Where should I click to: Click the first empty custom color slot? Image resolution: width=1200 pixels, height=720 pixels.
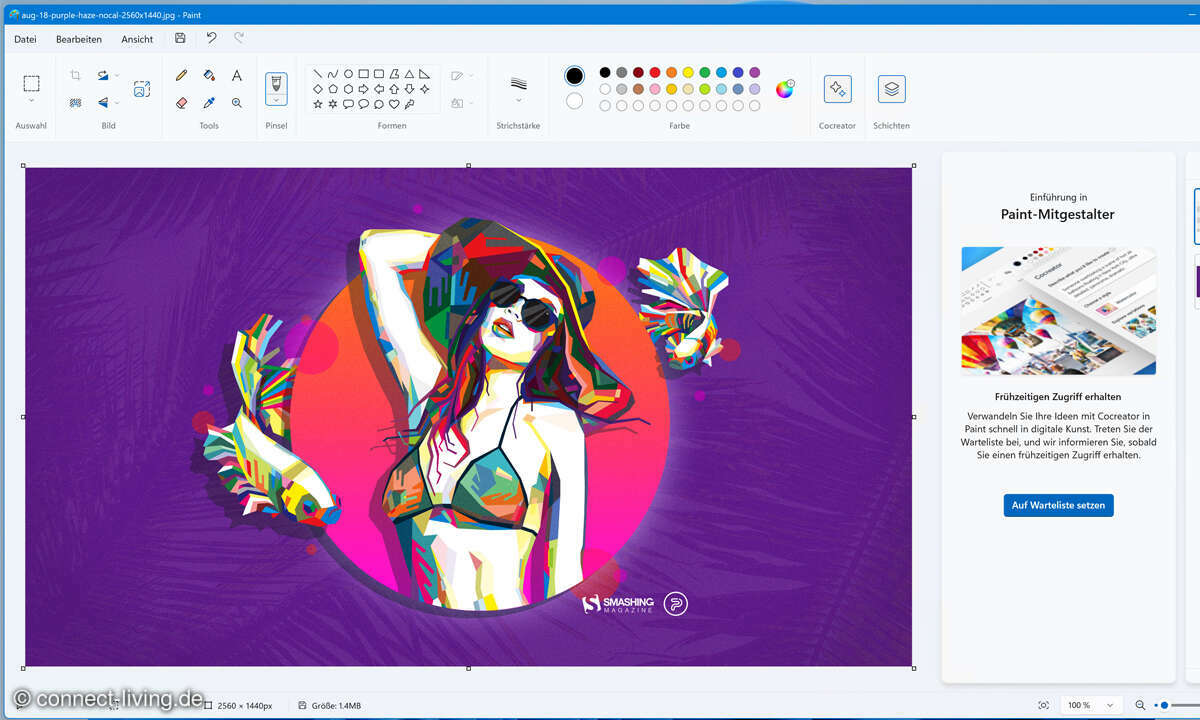click(x=605, y=105)
